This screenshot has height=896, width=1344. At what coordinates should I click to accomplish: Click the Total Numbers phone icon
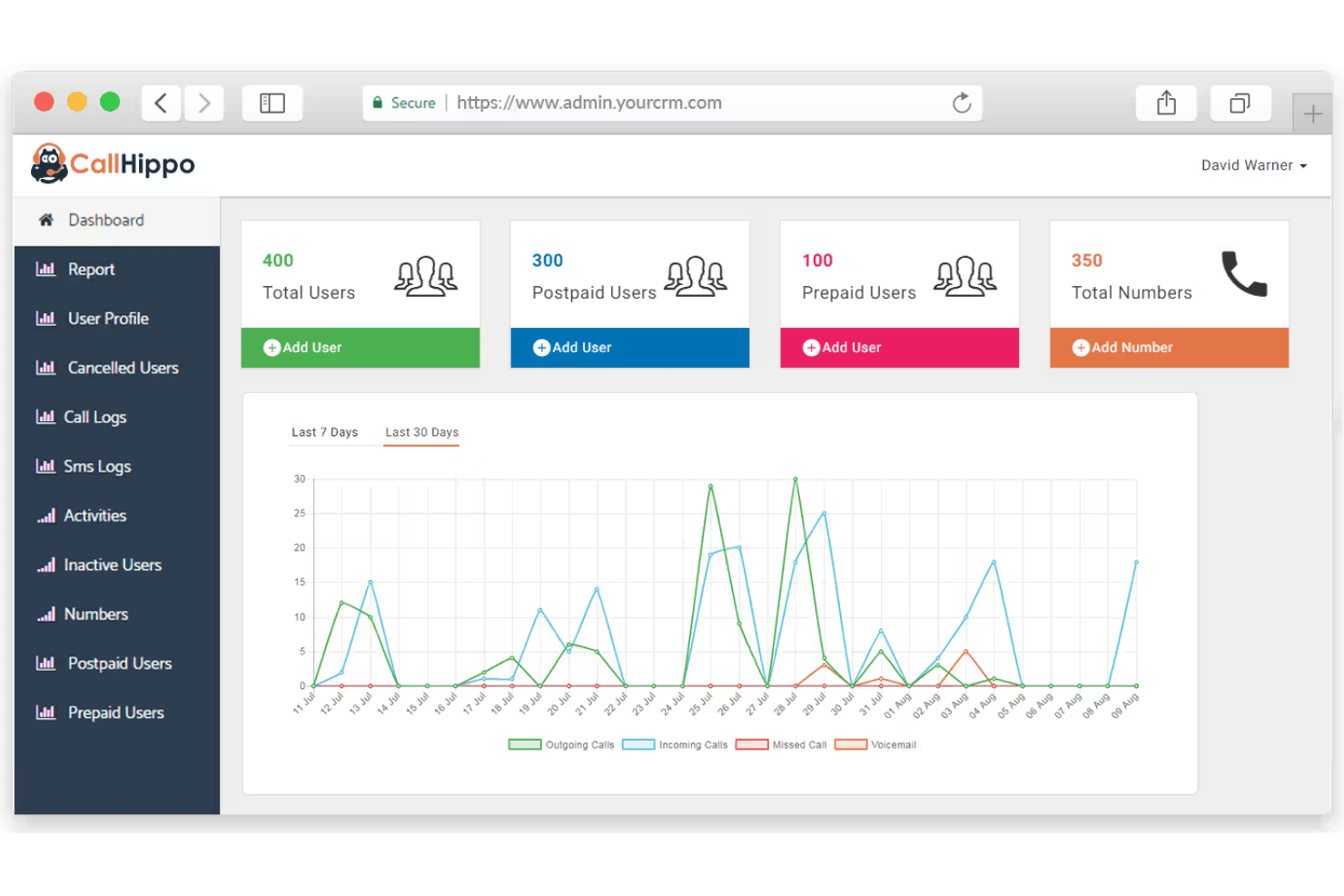(x=1244, y=274)
